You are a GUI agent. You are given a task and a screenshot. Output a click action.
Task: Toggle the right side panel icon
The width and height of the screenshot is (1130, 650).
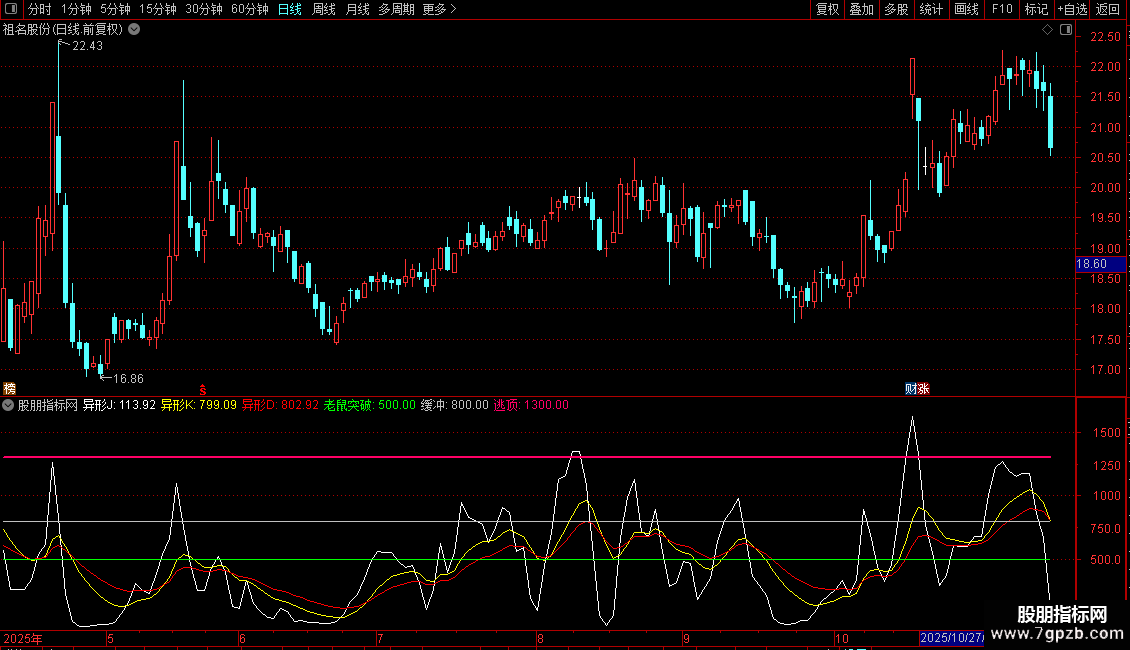pyautogui.click(x=1065, y=30)
